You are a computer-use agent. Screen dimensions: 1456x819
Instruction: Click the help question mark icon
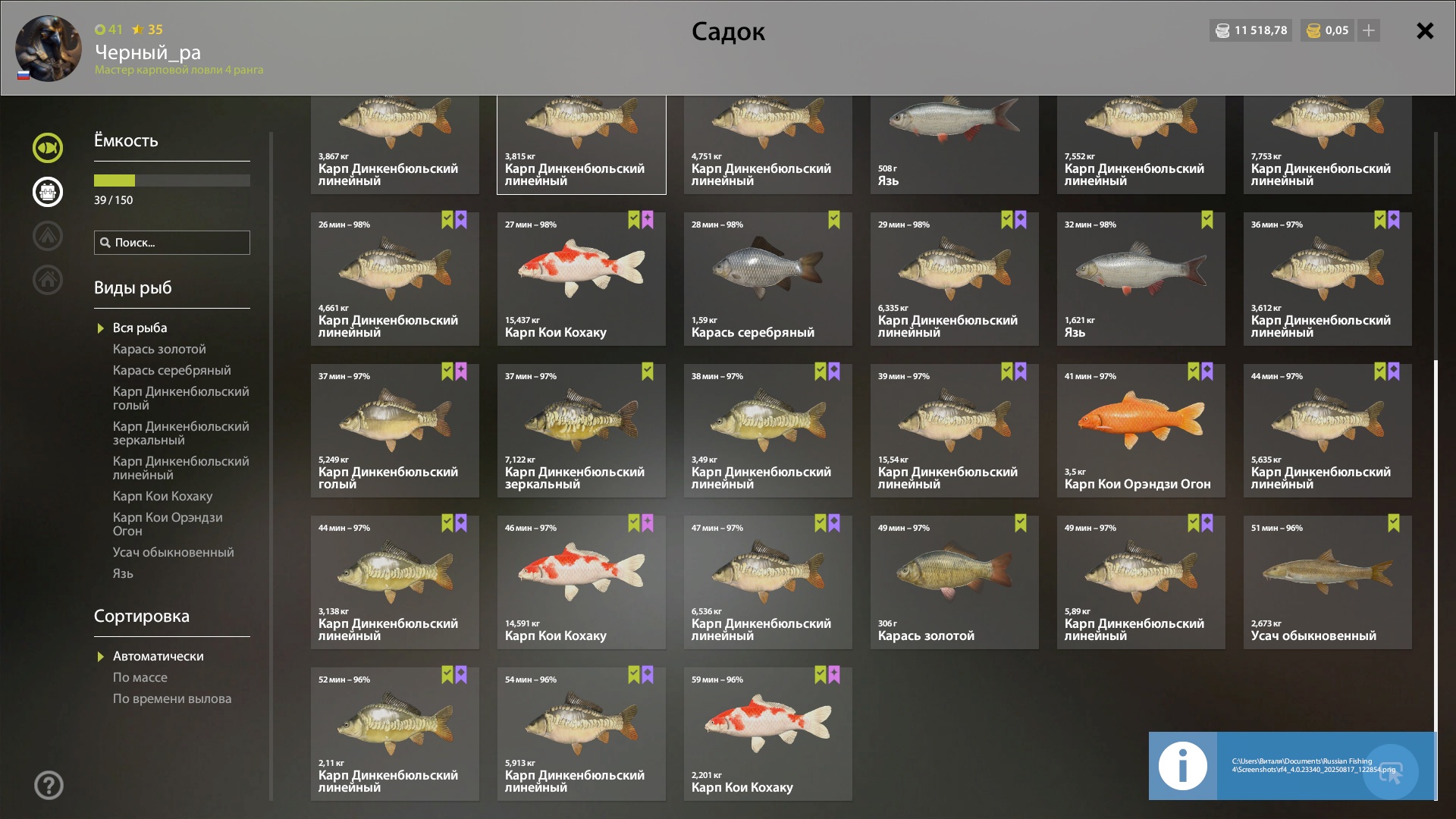point(49,786)
